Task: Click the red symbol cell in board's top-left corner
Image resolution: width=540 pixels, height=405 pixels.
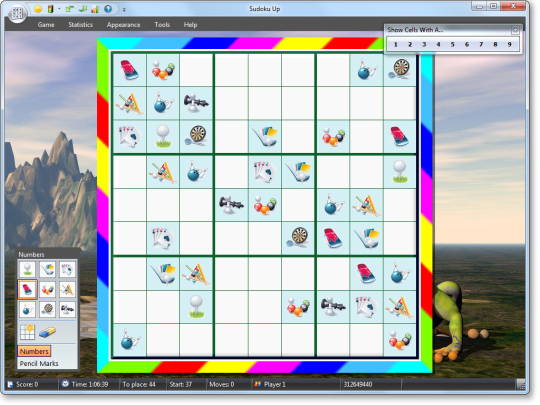Action: click(x=129, y=70)
